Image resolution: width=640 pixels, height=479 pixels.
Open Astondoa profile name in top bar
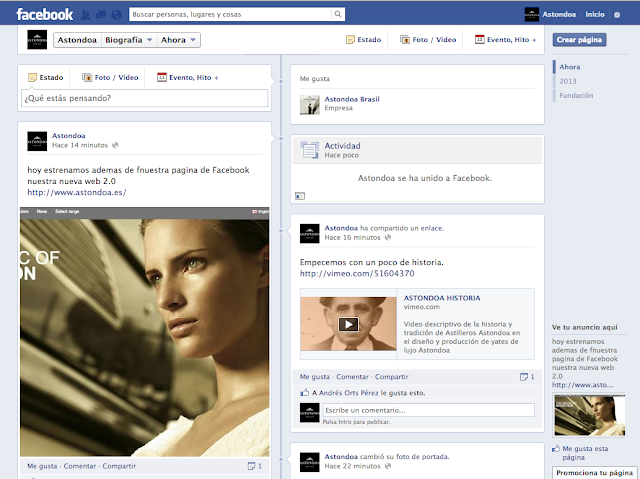click(559, 14)
